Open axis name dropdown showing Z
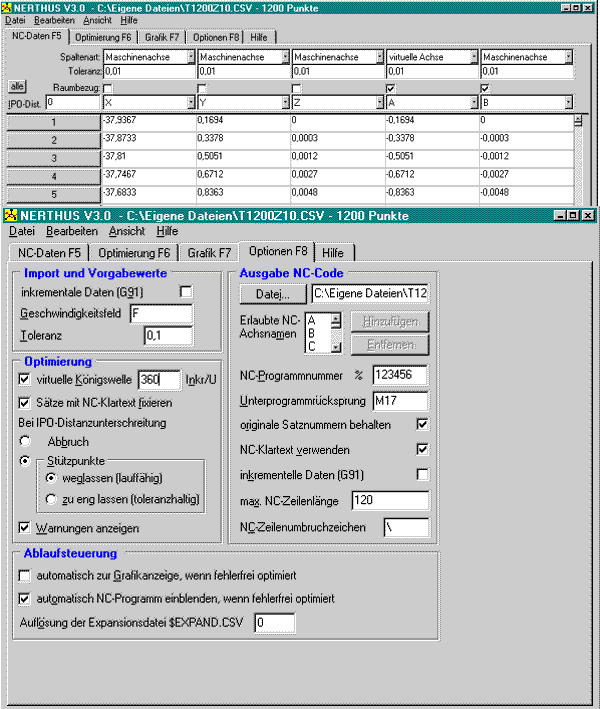This screenshot has width=600, height=709. [x=380, y=103]
